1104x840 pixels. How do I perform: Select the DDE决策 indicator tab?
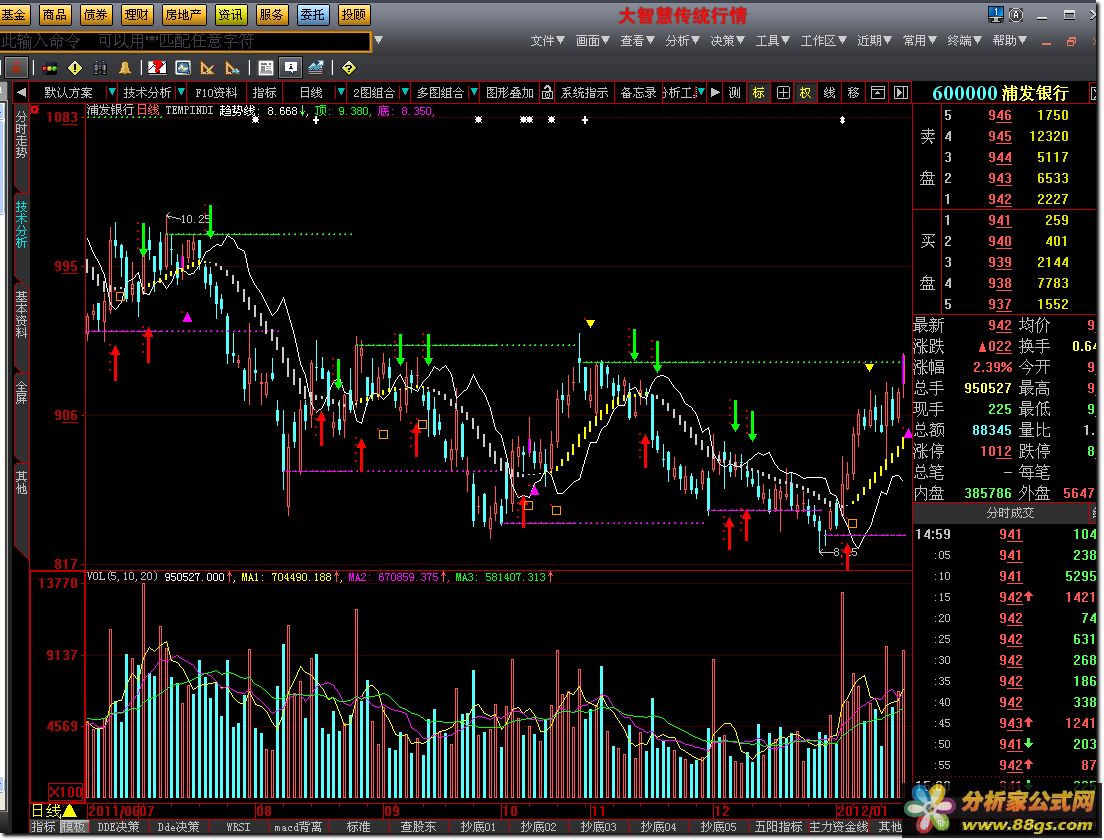118,827
